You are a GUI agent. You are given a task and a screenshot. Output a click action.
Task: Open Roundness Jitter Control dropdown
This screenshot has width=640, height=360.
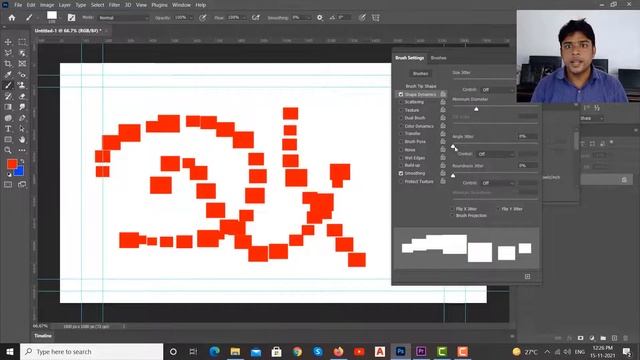498,183
